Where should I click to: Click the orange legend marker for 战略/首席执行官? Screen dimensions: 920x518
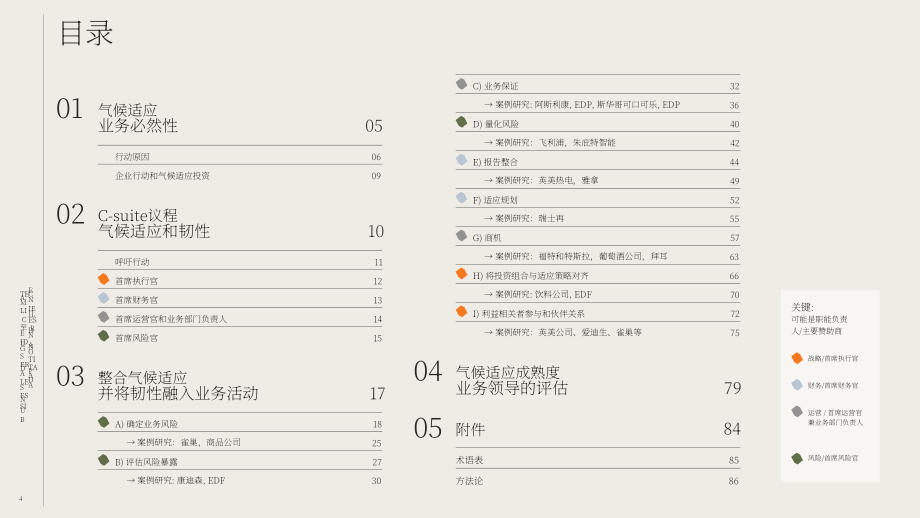[x=797, y=358]
